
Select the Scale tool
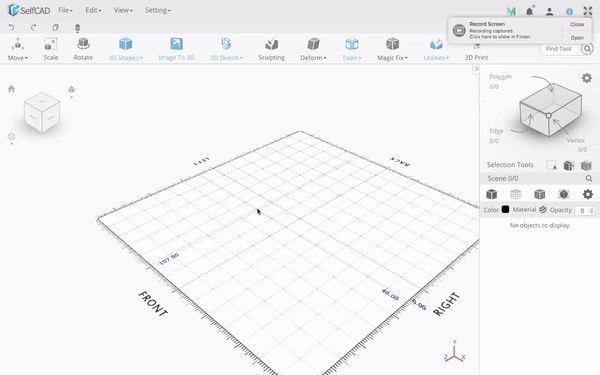pos(51,49)
